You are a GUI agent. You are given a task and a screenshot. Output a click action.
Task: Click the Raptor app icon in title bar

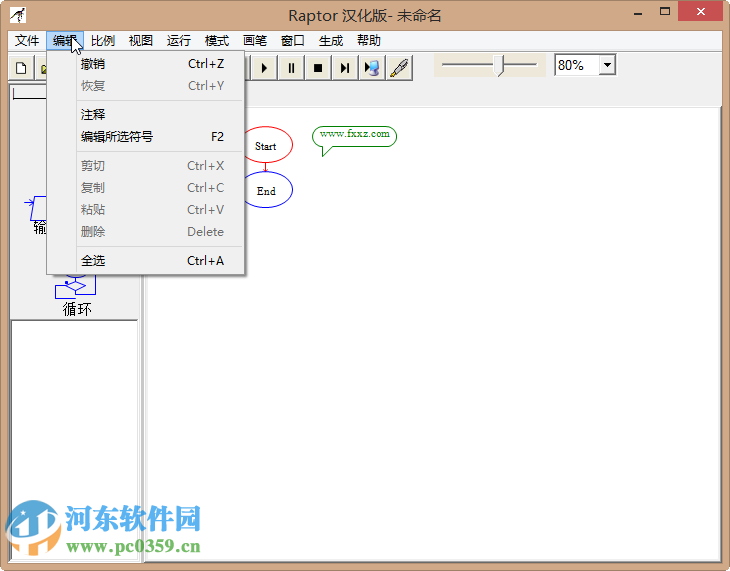click(18, 15)
